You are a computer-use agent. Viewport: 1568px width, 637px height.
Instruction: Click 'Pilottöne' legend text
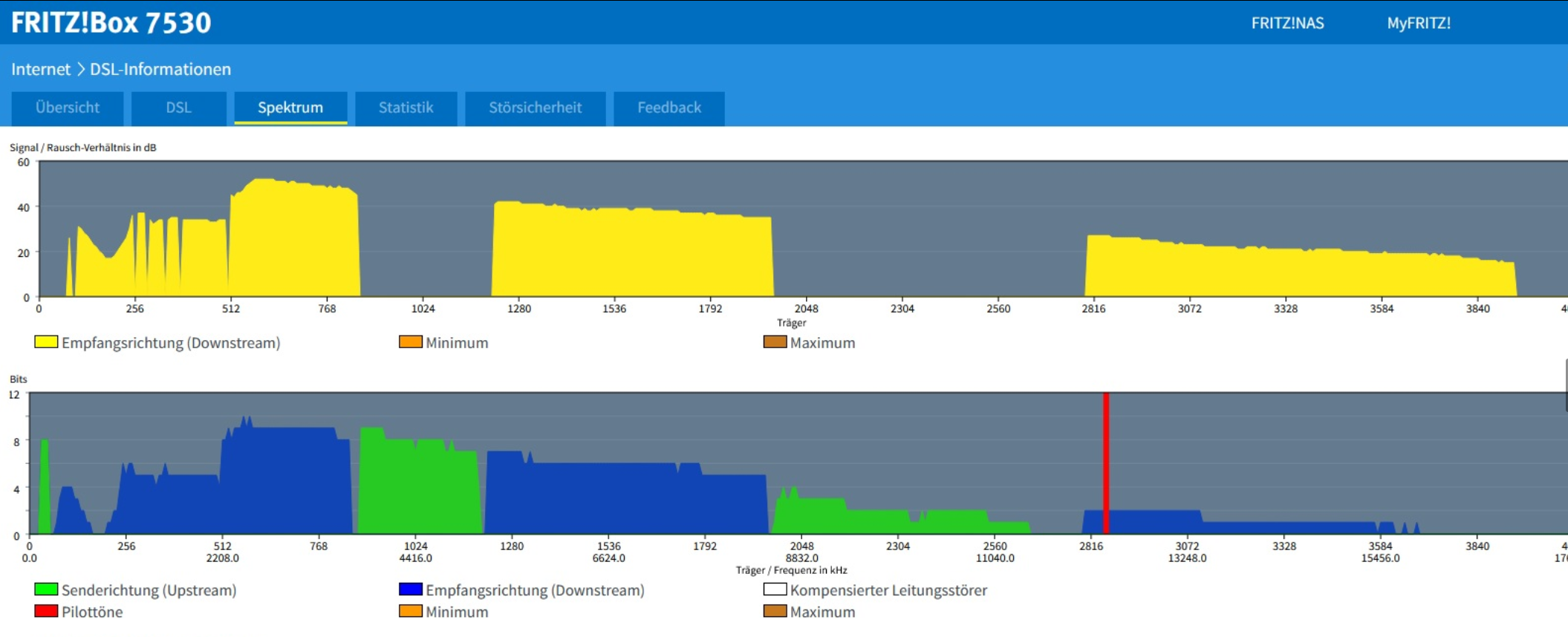point(92,612)
